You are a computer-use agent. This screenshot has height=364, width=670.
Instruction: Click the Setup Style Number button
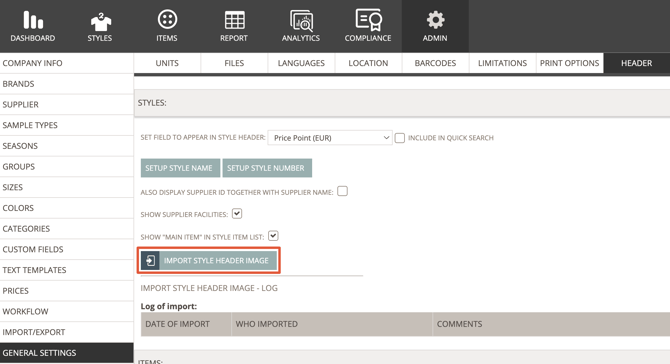click(x=267, y=168)
